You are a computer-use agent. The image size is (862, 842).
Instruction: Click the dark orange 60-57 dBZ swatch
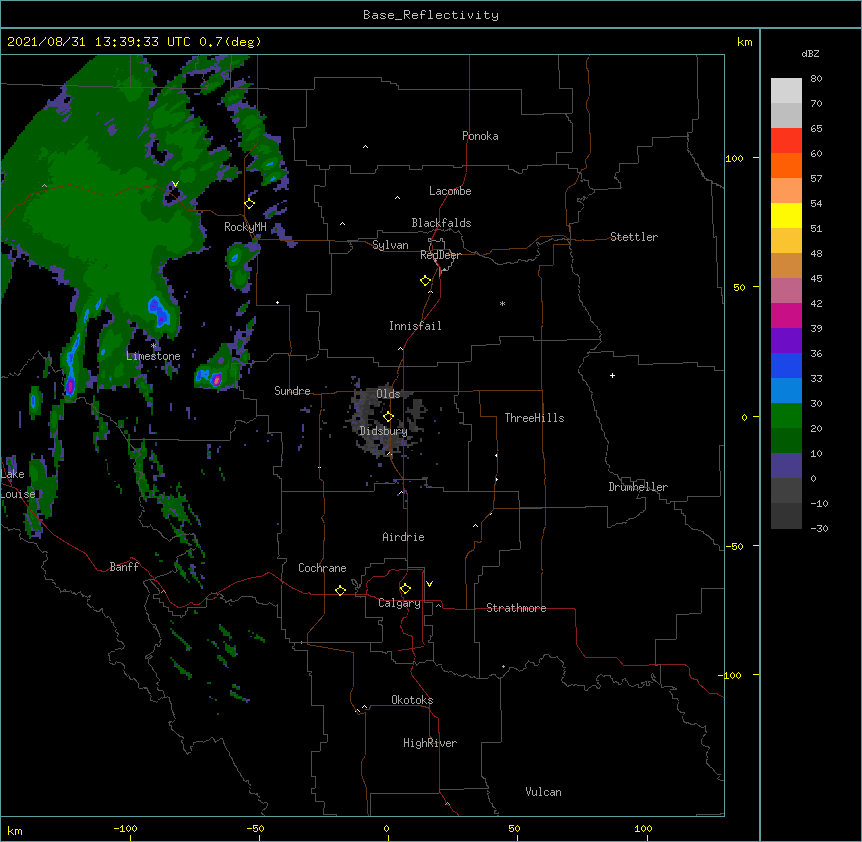tap(786, 165)
